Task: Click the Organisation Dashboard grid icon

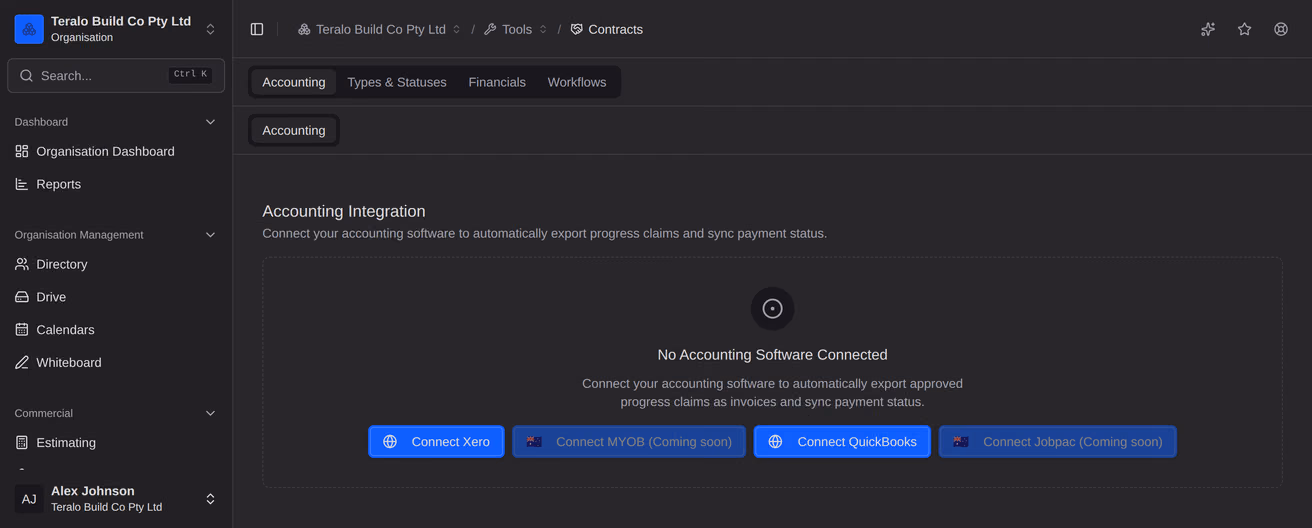Action: tap(22, 151)
